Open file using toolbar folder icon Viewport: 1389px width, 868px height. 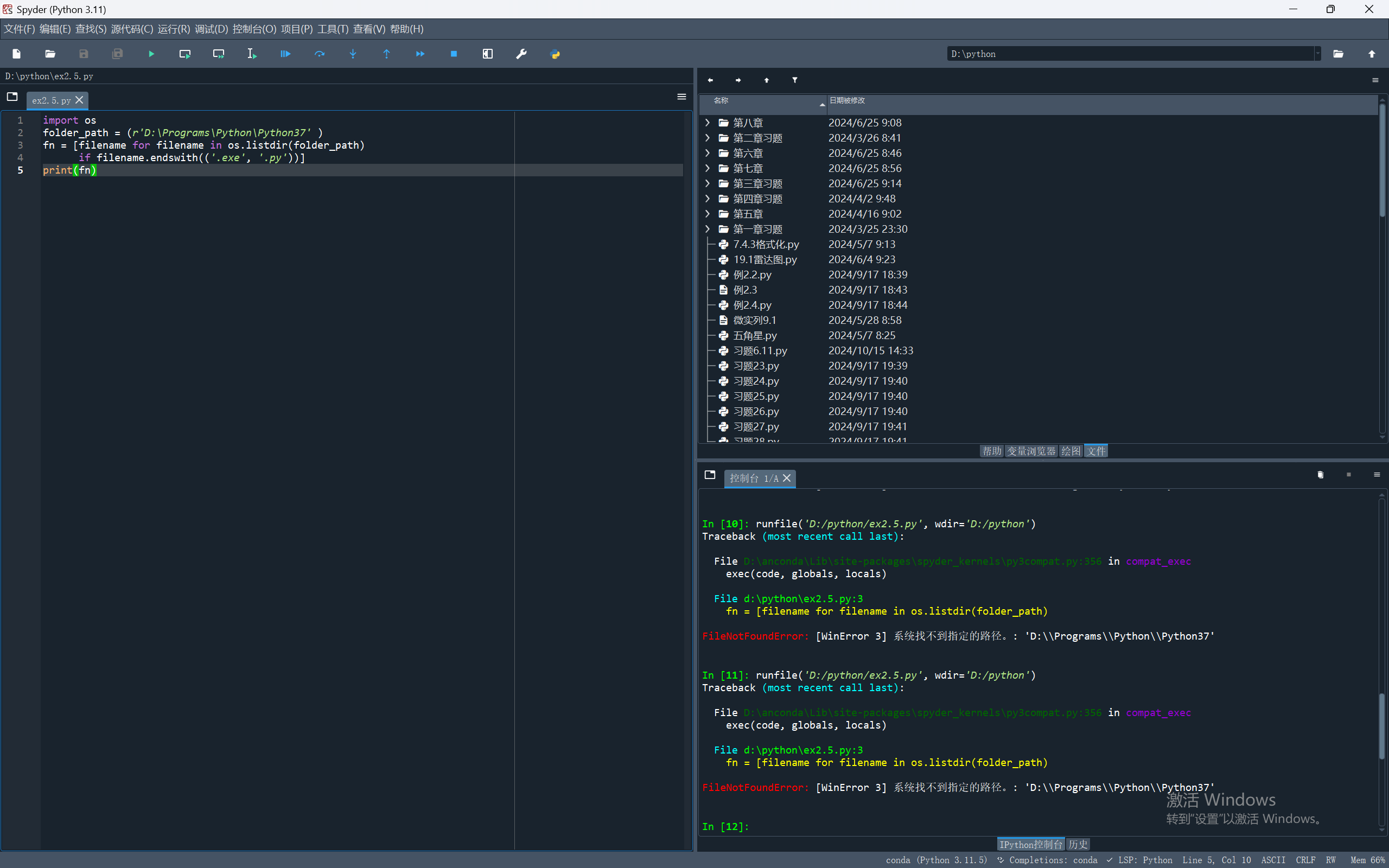pyautogui.click(x=50, y=54)
